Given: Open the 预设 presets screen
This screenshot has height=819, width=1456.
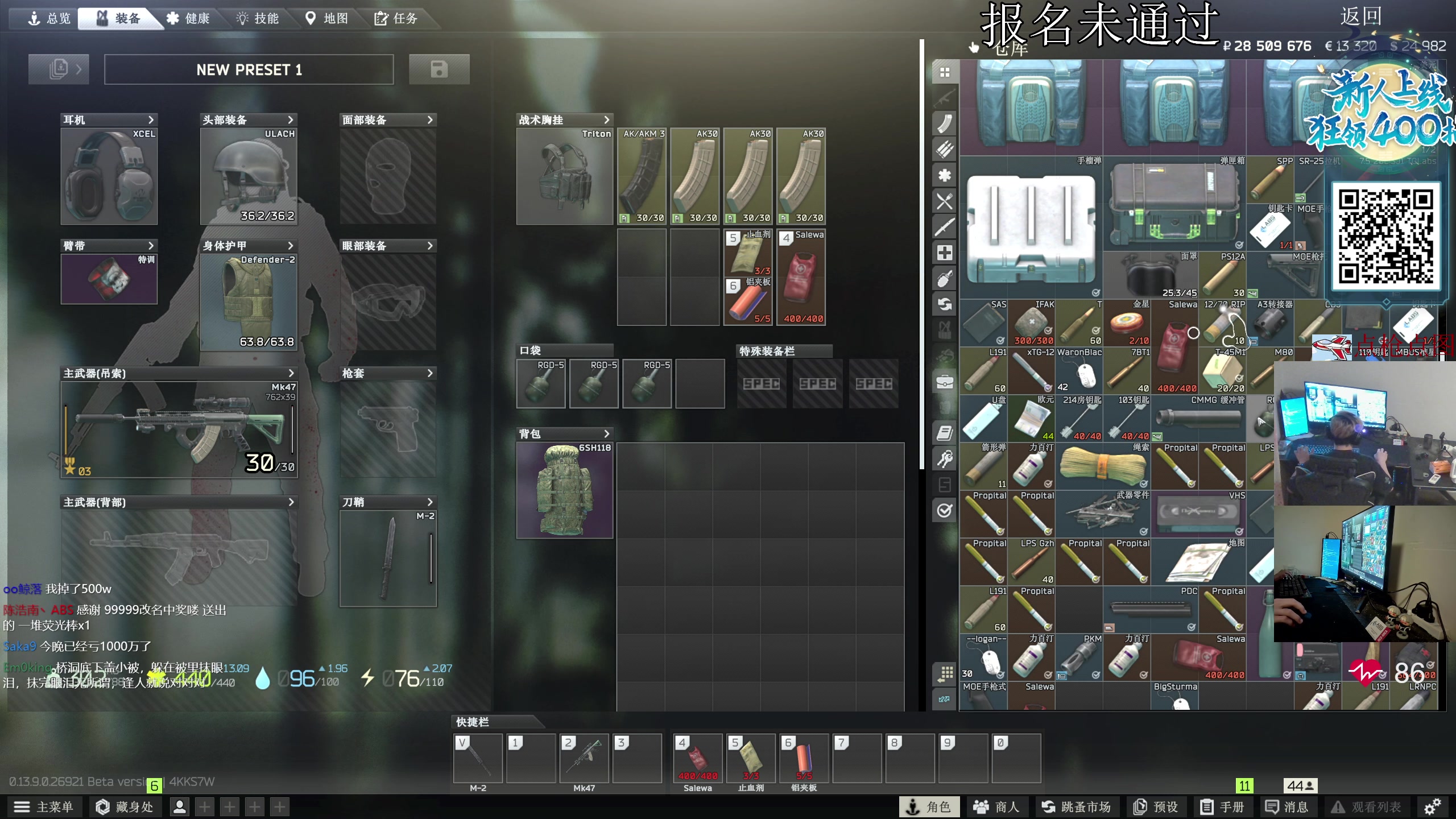Looking at the screenshot, I should coord(1156,806).
